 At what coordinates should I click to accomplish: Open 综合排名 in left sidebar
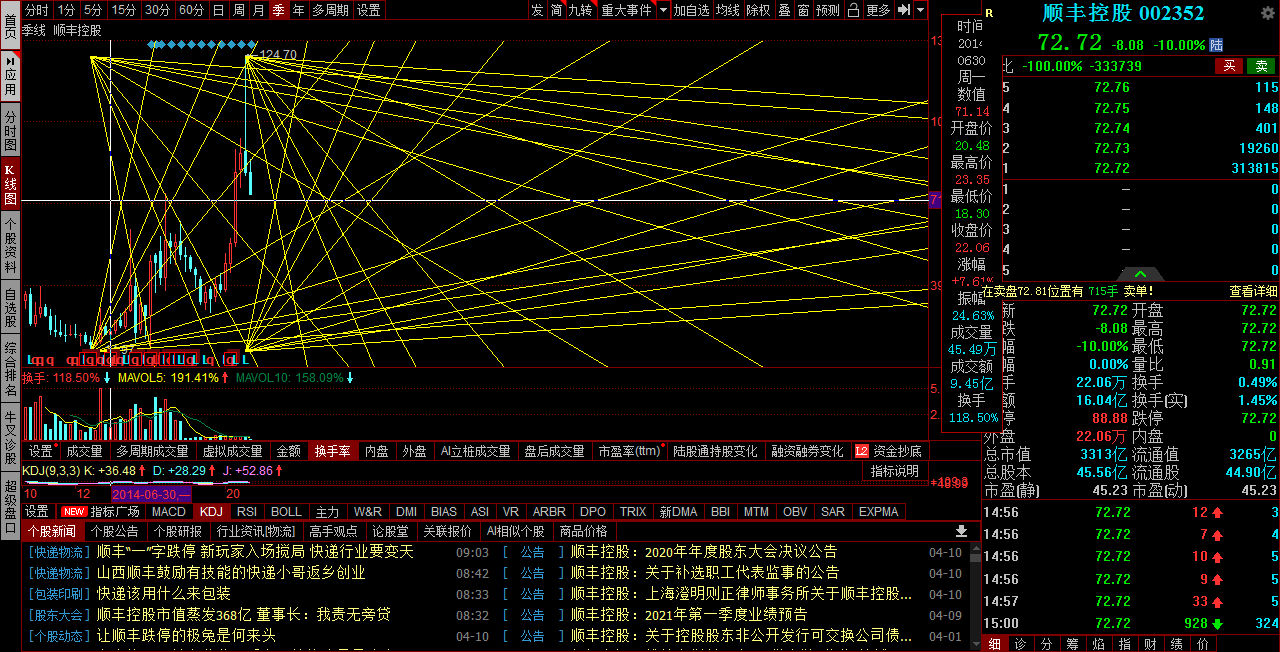[10, 370]
